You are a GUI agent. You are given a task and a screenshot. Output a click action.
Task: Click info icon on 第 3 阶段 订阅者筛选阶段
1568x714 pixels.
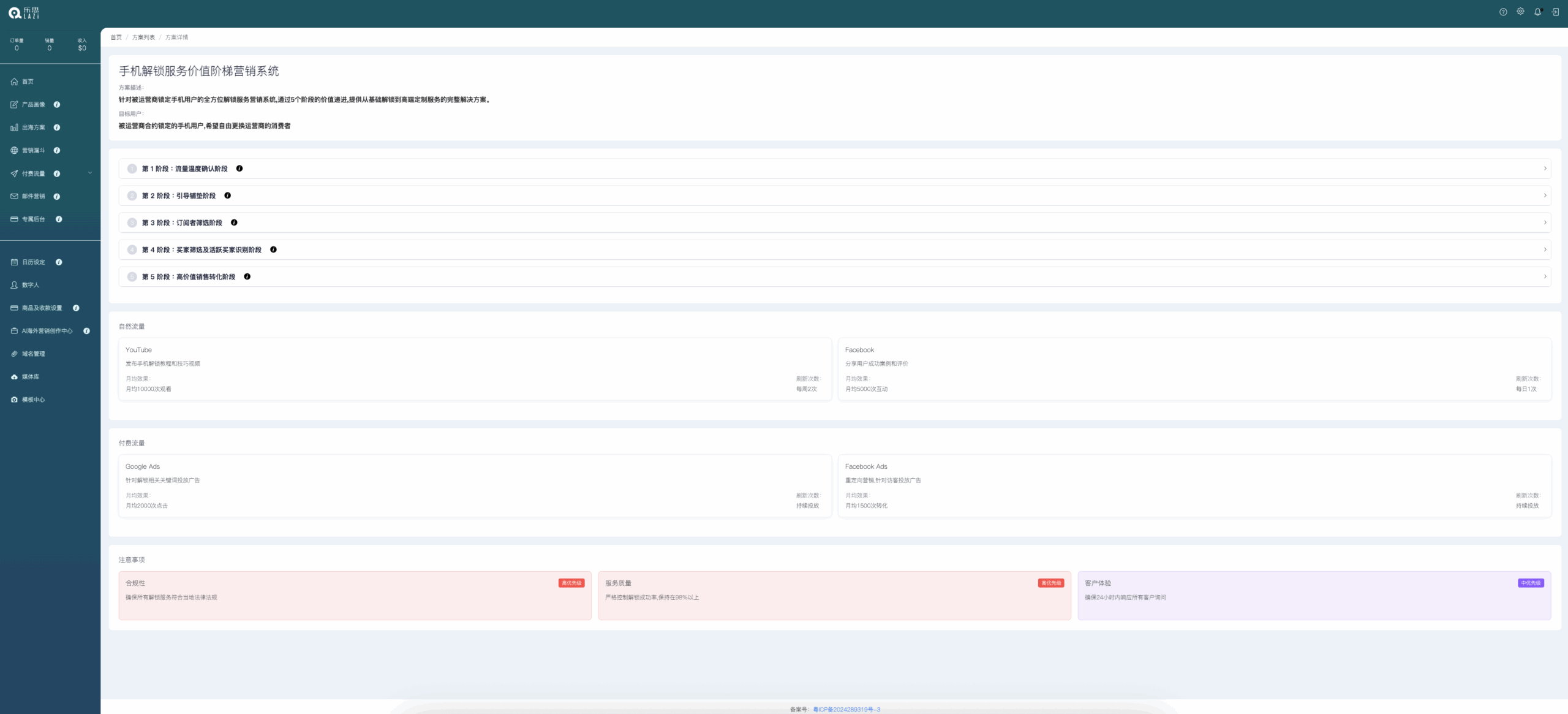pos(234,222)
